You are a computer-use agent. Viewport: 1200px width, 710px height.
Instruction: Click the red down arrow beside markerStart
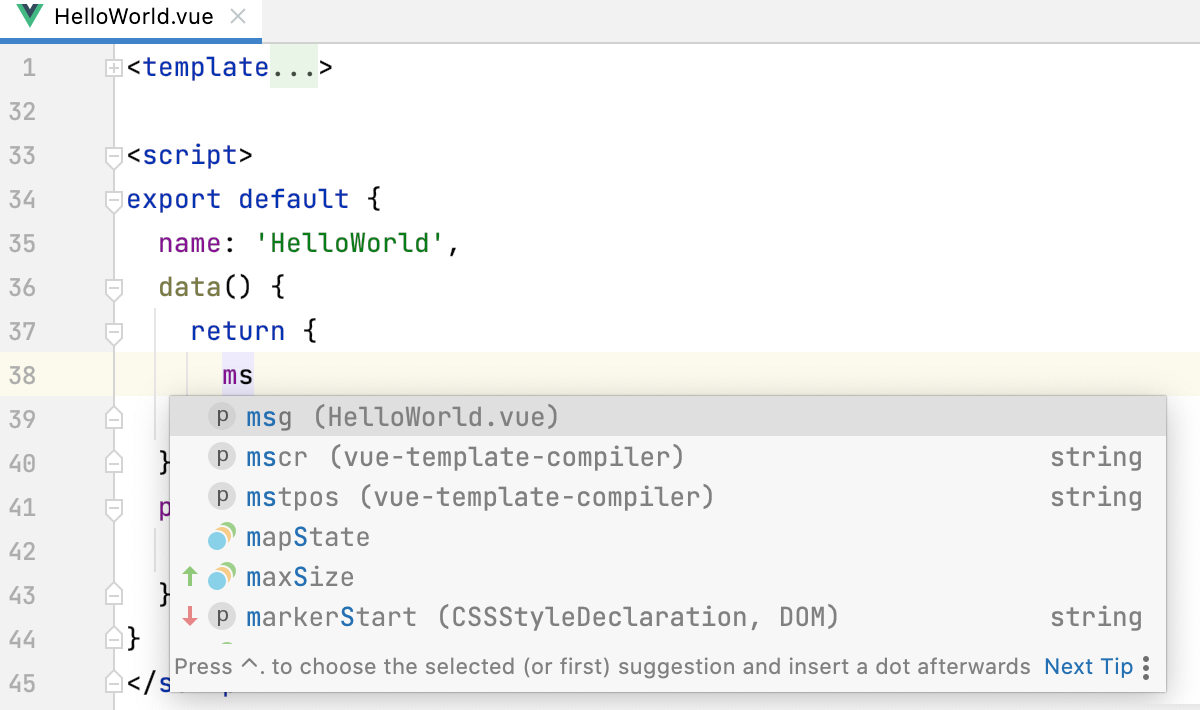click(190, 616)
